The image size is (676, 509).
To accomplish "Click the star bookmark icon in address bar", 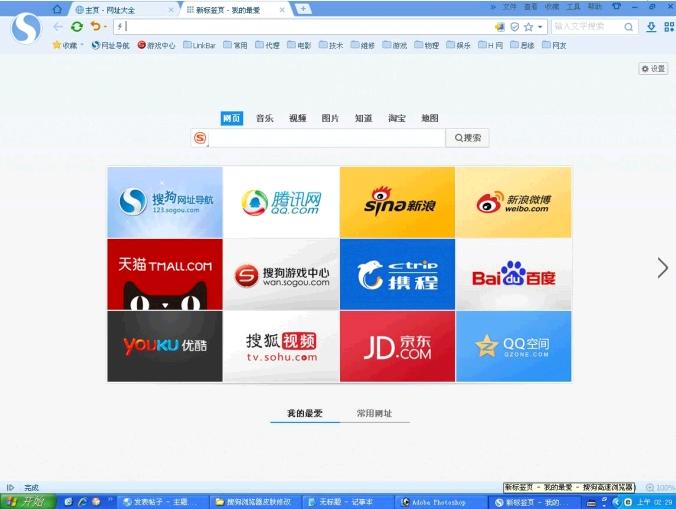I will tap(528, 27).
